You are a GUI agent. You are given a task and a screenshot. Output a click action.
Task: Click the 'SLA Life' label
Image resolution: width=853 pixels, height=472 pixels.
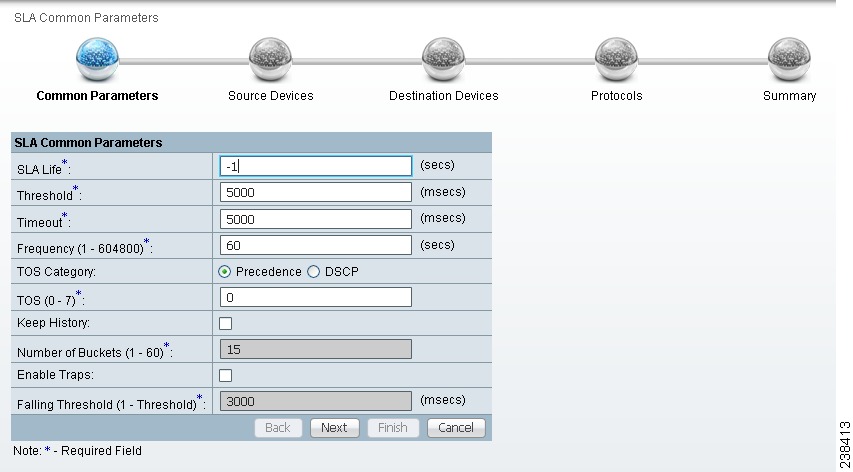click(x=44, y=168)
